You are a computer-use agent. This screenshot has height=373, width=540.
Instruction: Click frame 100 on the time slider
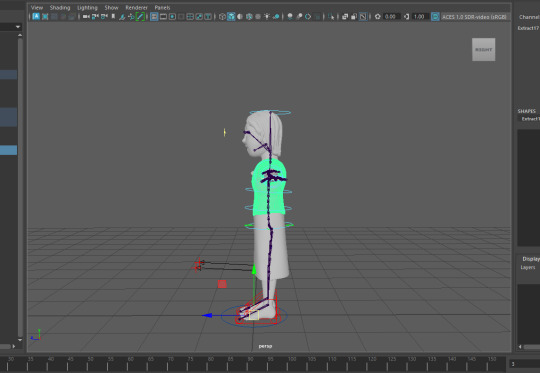coord(292,362)
